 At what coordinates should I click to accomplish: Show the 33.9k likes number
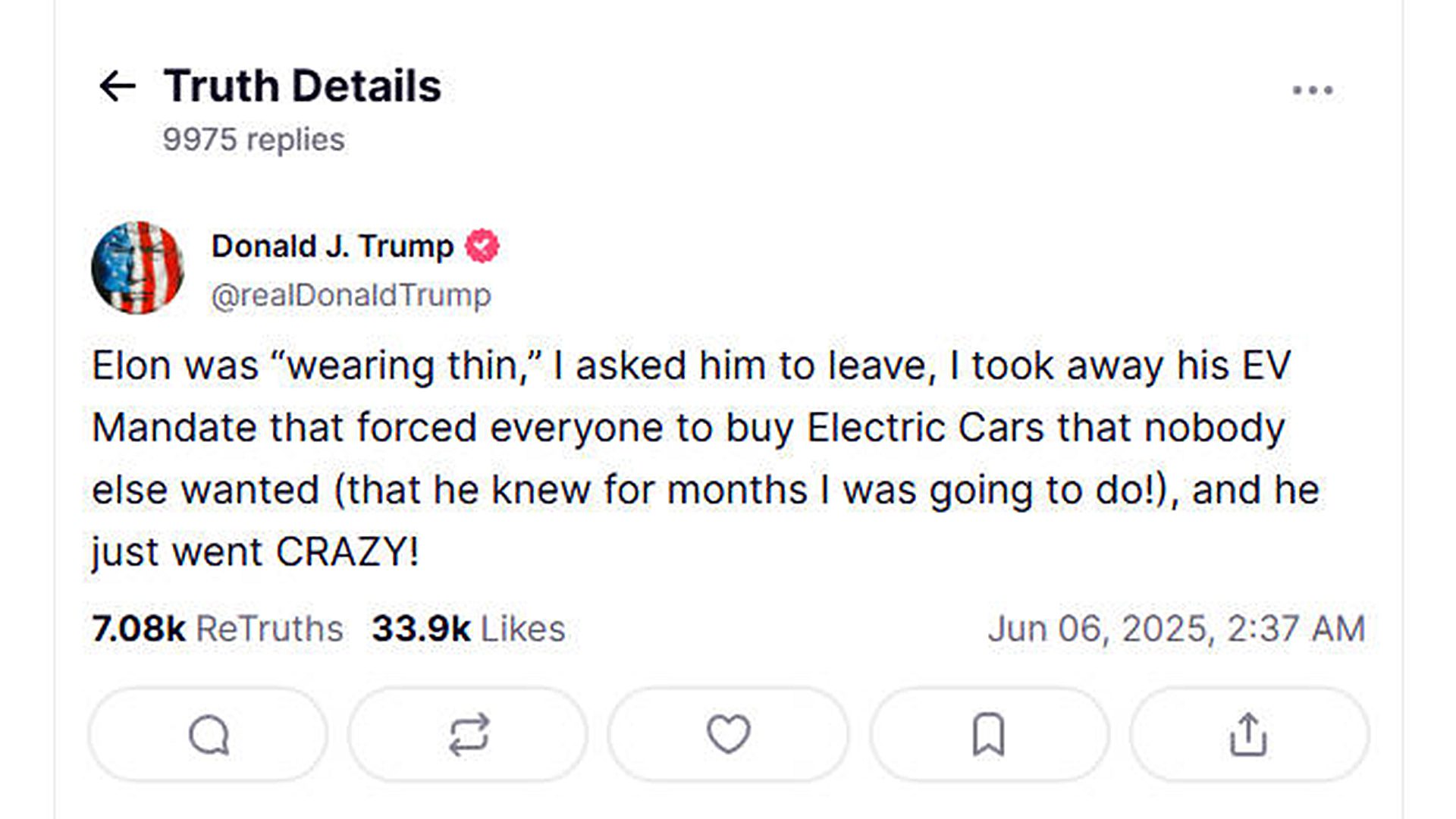(422, 629)
